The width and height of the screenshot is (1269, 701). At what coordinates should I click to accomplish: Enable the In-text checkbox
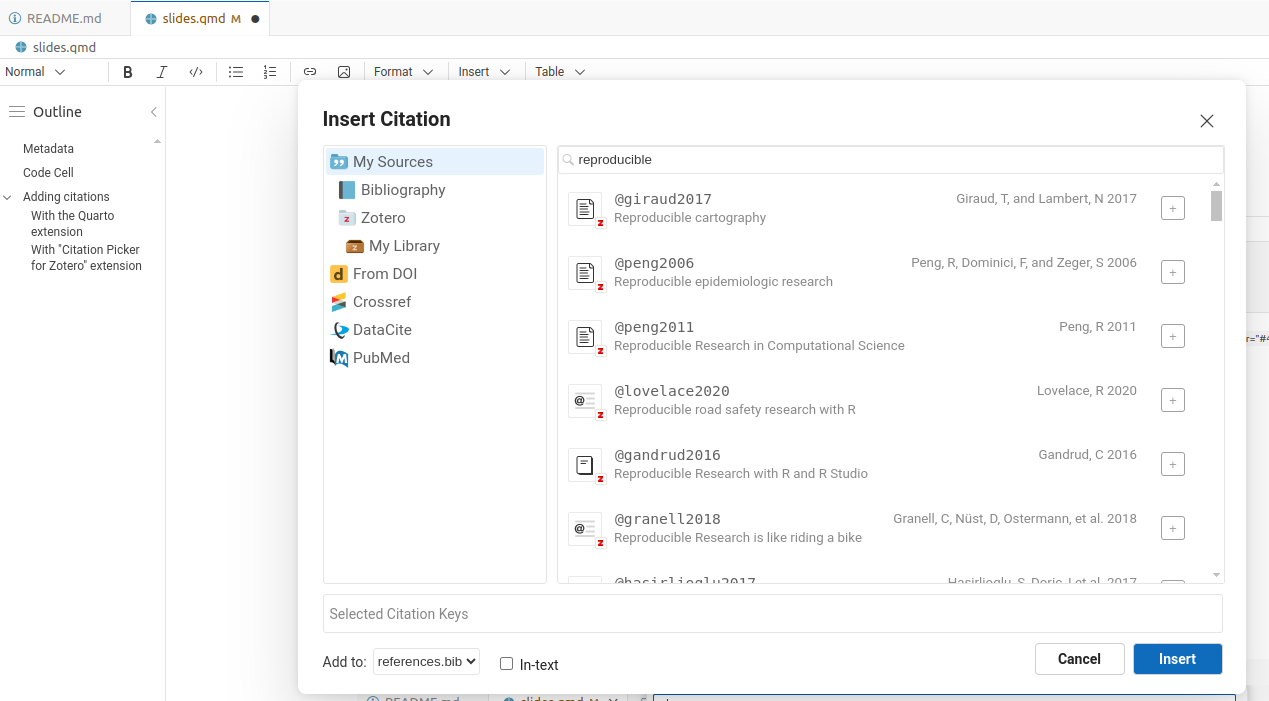pyautogui.click(x=507, y=664)
